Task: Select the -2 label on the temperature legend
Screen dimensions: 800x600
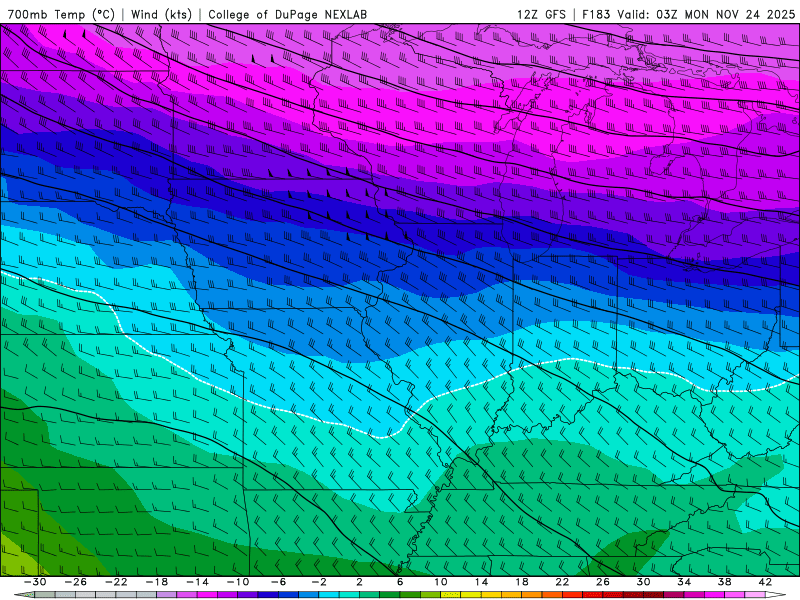Action: coord(319,582)
